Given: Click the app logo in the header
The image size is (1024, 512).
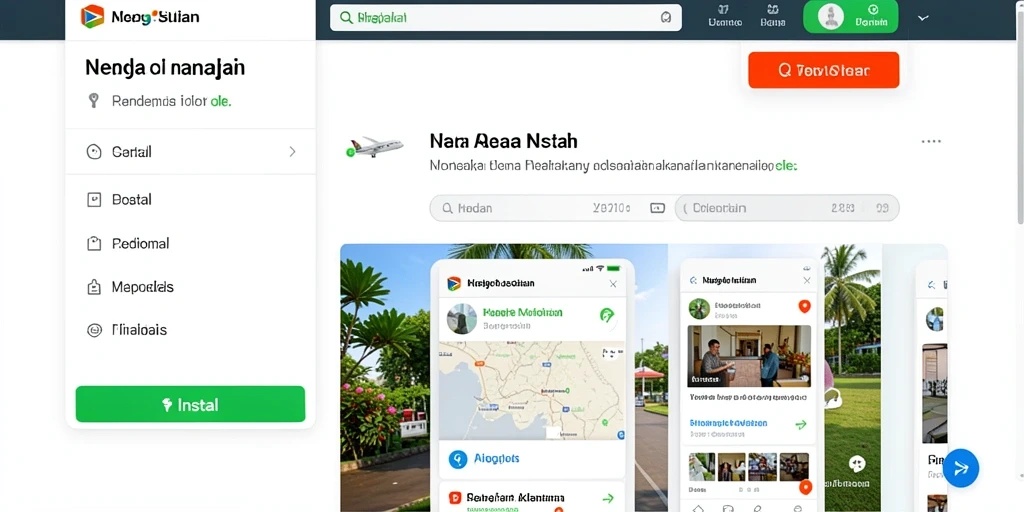Looking at the screenshot, I should coord(92,16).
